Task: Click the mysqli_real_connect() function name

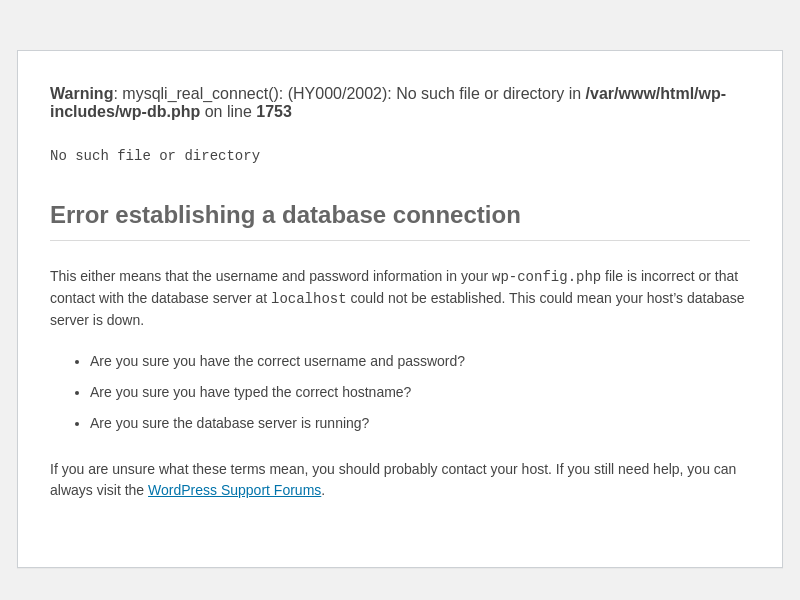Action: 201,94
